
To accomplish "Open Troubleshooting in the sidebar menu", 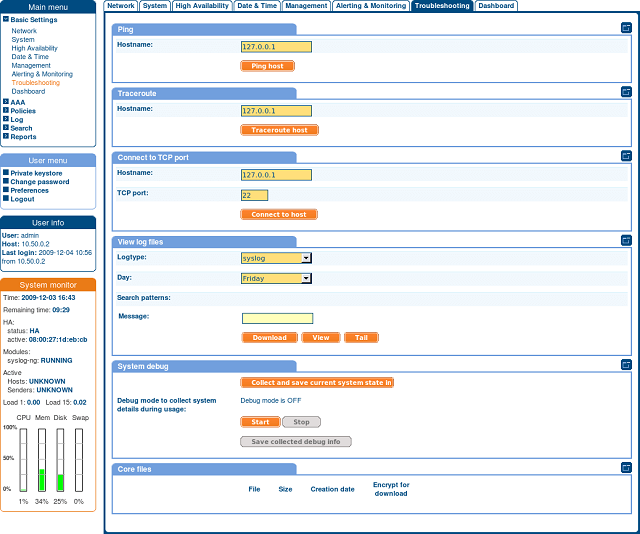I will point(36,82).
